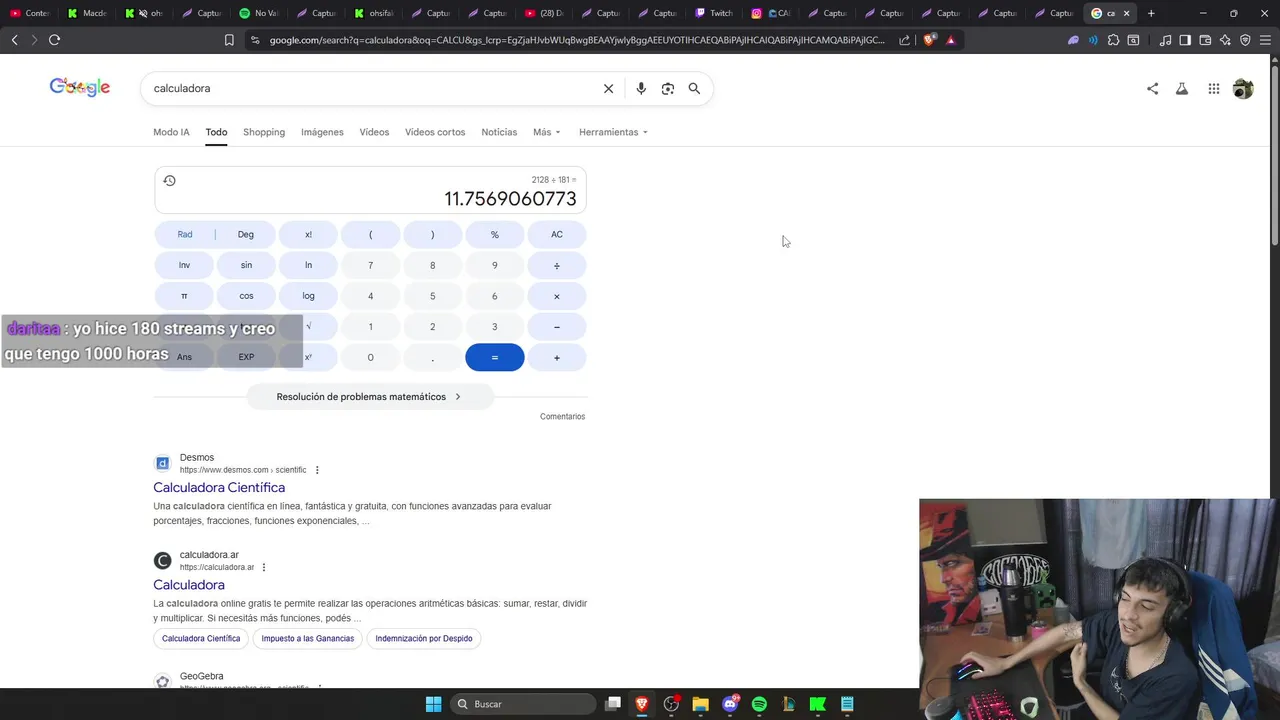Toggle the browser sidebar panel icon
The image size is (1280, 720).
coord(1185,40)
